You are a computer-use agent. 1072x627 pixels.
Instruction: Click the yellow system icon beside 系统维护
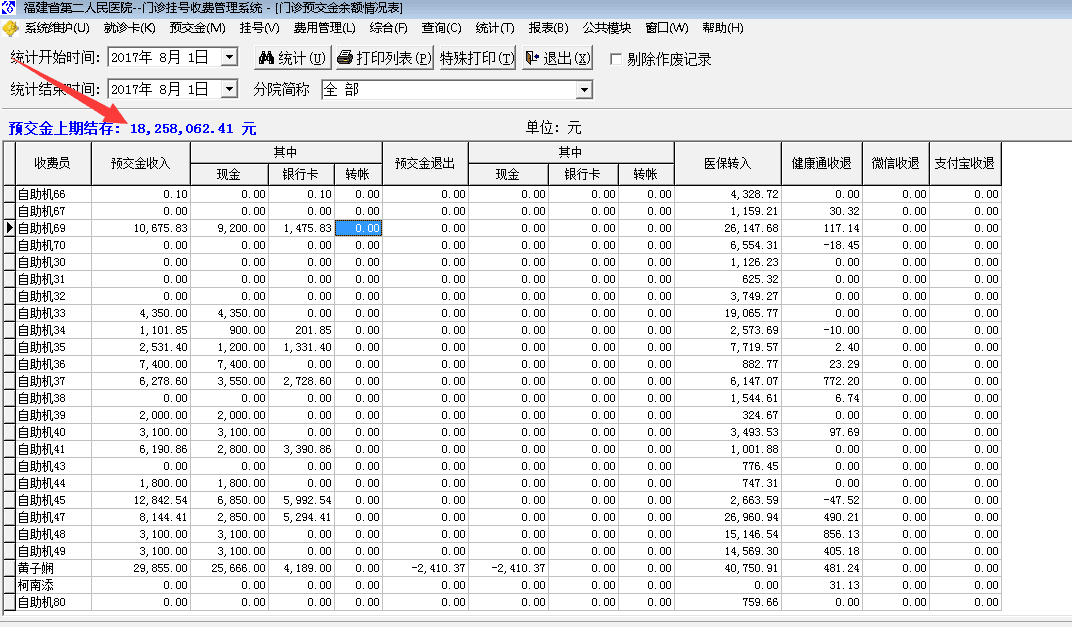(10, 29)
